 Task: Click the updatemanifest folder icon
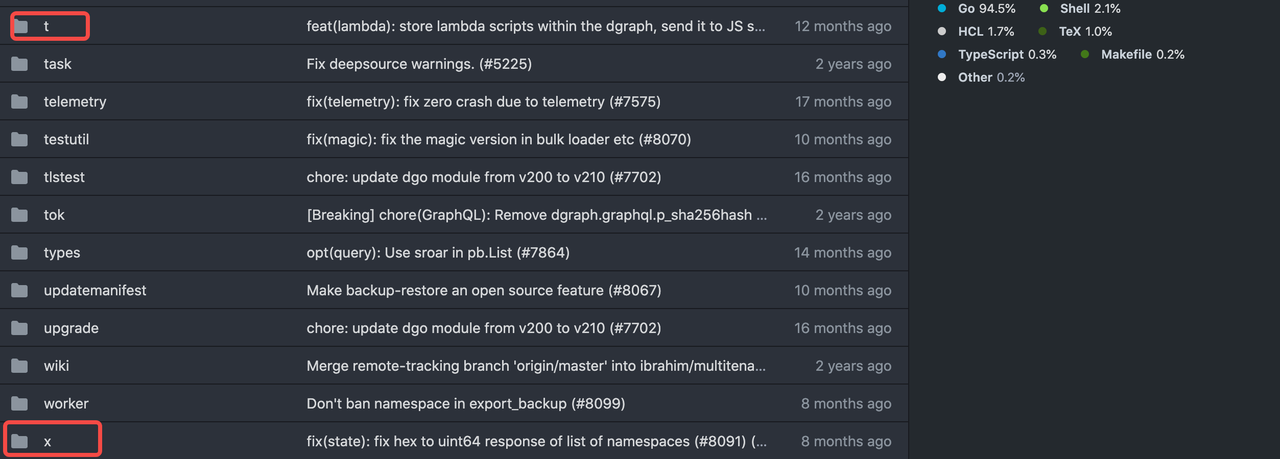19,291
